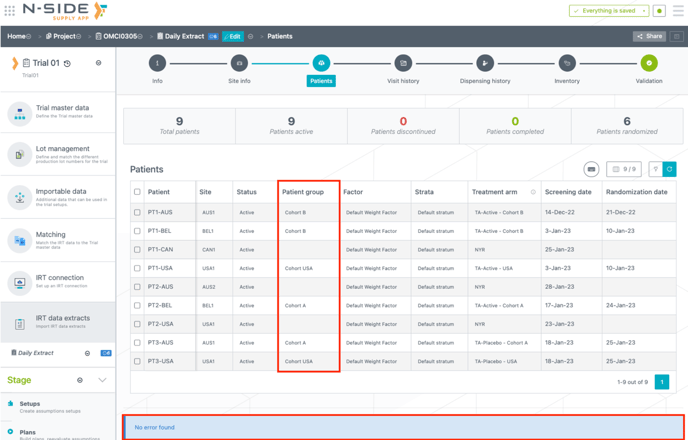Expand the Stage section chevron
The height and width of the screenshot is (440, 688).
102,380
